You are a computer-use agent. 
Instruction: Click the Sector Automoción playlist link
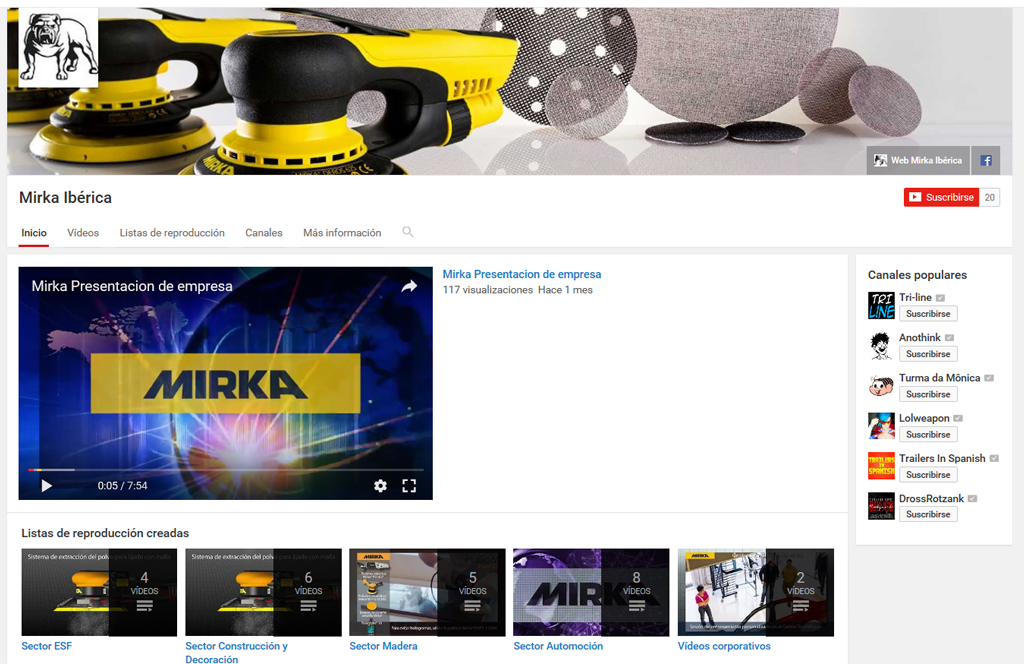click(558, 646)
